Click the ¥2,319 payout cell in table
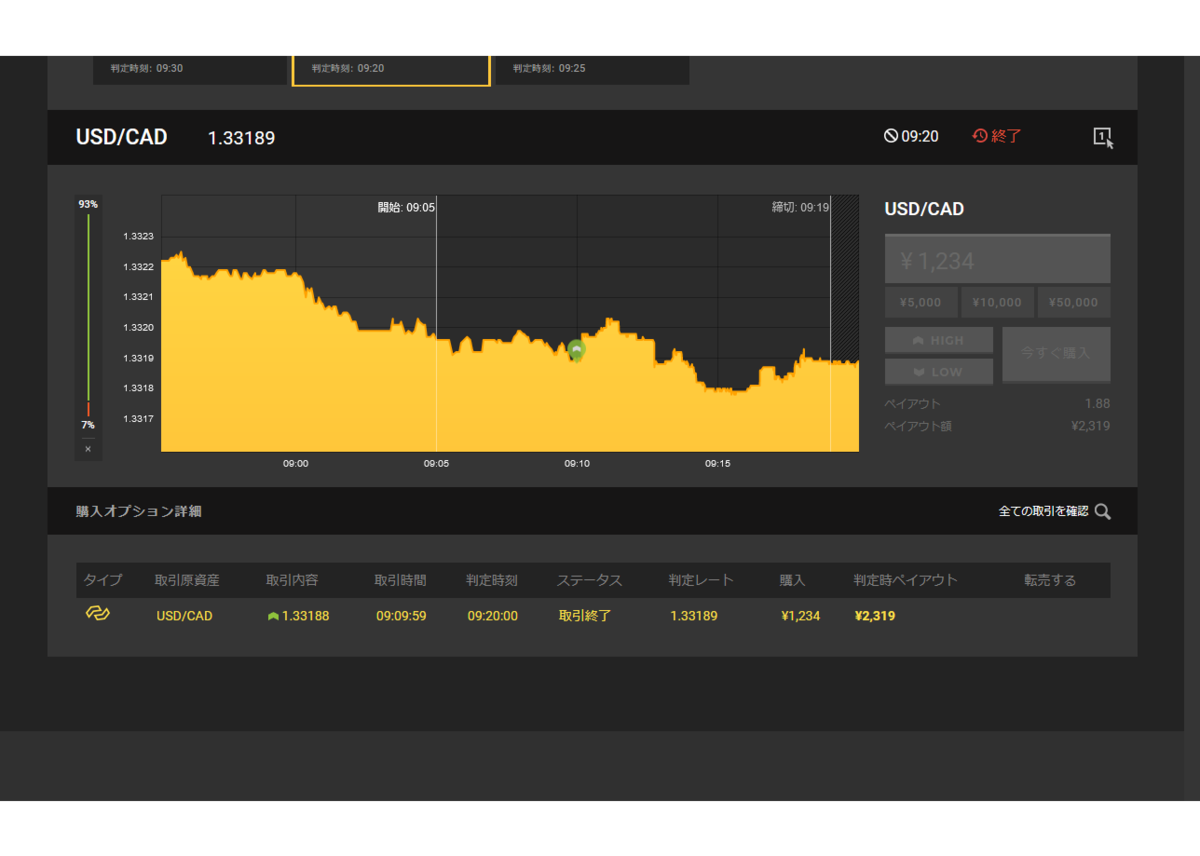This screenshot has height=856, width=1200. click(875, 616)
